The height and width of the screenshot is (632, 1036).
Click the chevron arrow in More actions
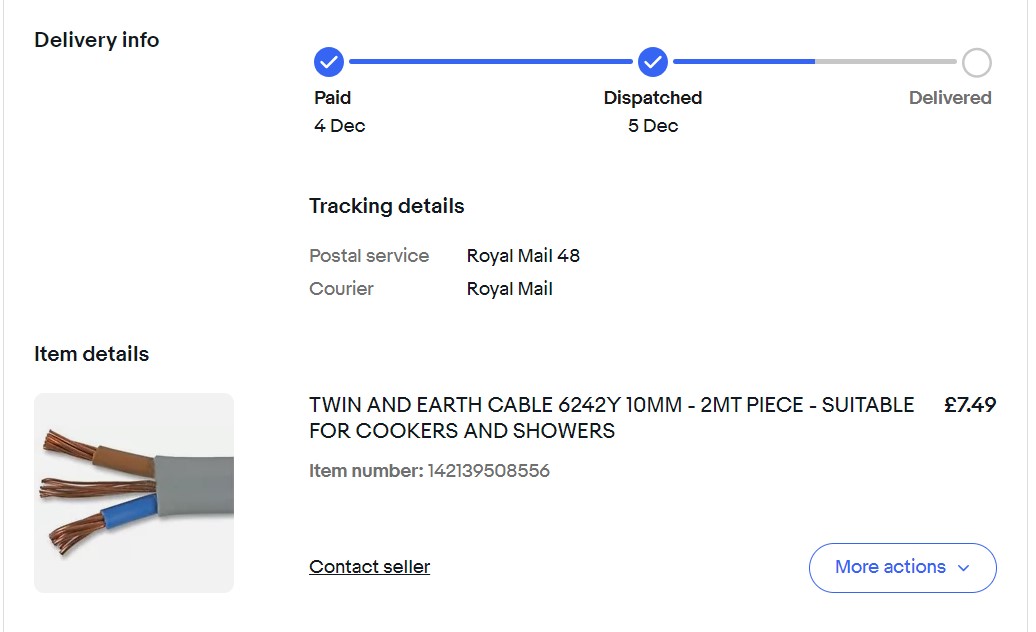pyautogui.click(x=964, y=568)
